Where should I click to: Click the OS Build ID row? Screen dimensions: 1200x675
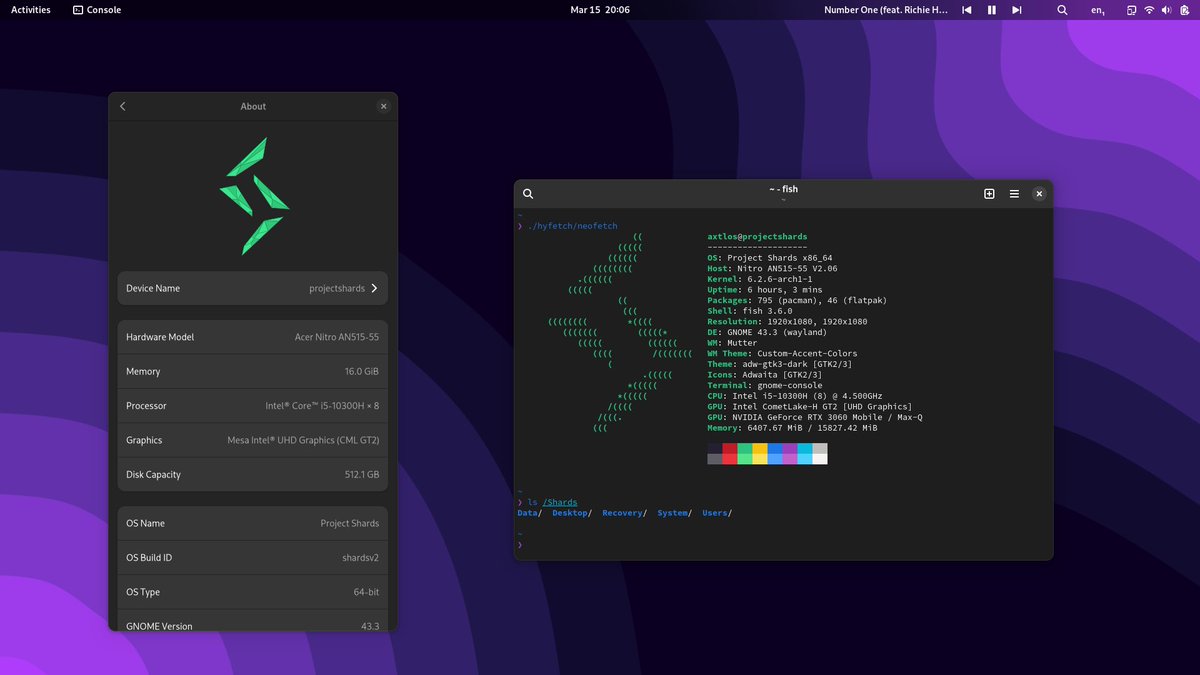point(253,557)
